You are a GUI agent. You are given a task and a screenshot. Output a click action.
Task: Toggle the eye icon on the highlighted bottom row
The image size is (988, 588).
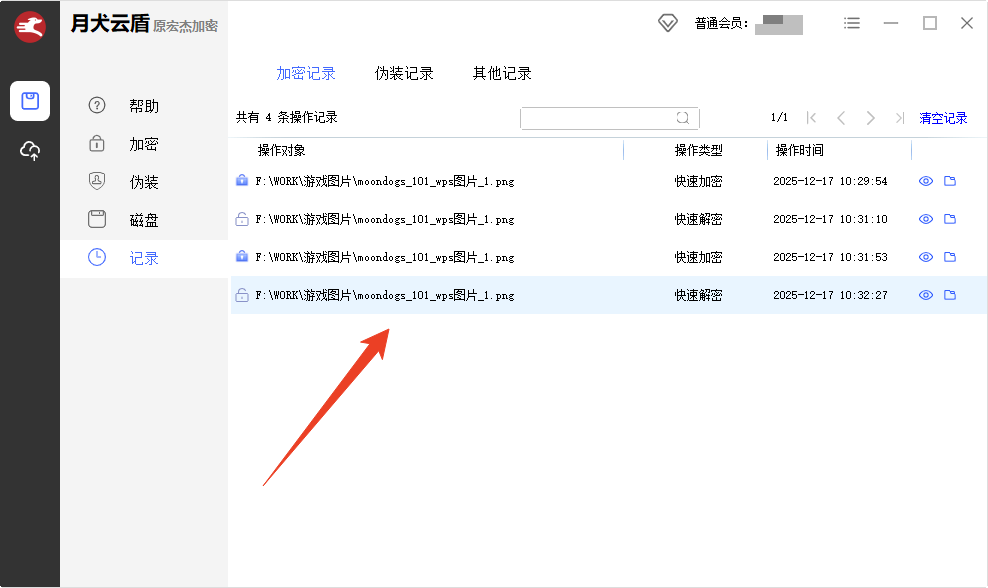click(925, 294)
